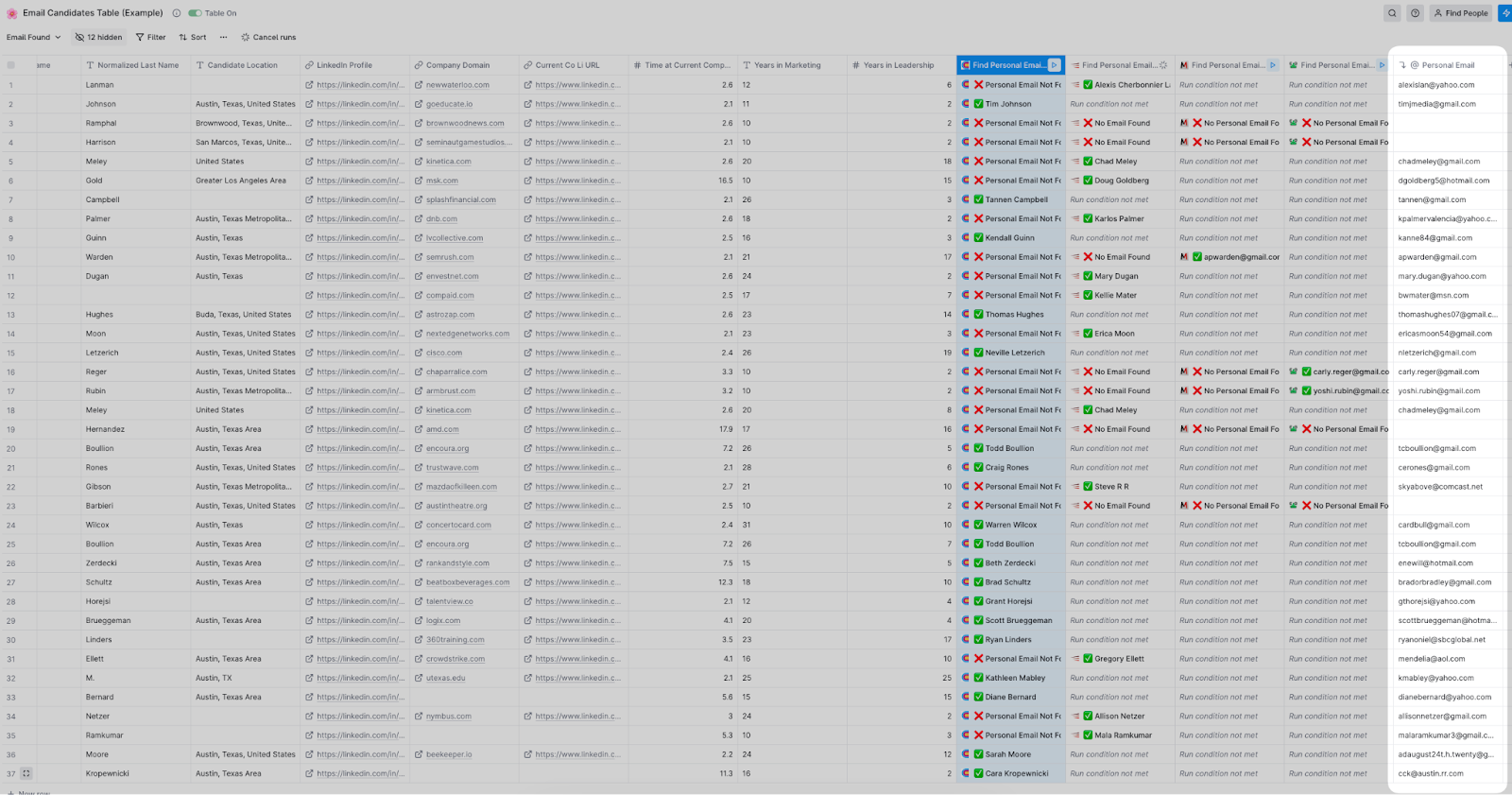Select the cell skyabove@comcast.net

pyautogui.click(x=1448, y=487)
